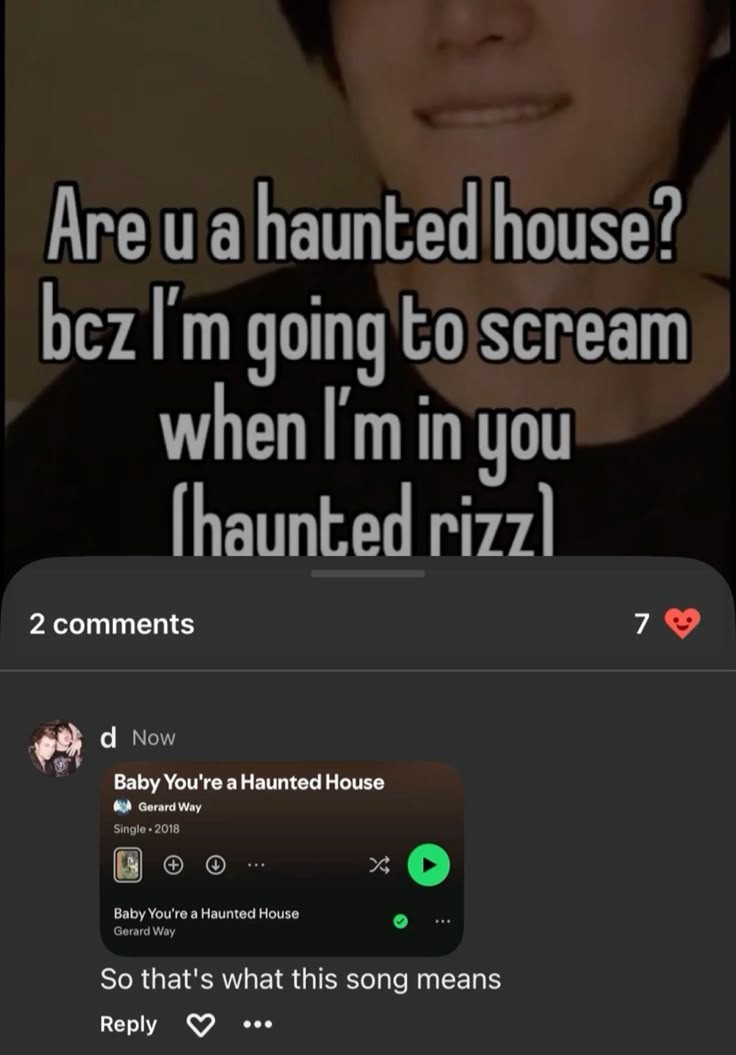Open Gerard Way artist link with avatar
The image size is (736, 1055).
click(157, 806)
